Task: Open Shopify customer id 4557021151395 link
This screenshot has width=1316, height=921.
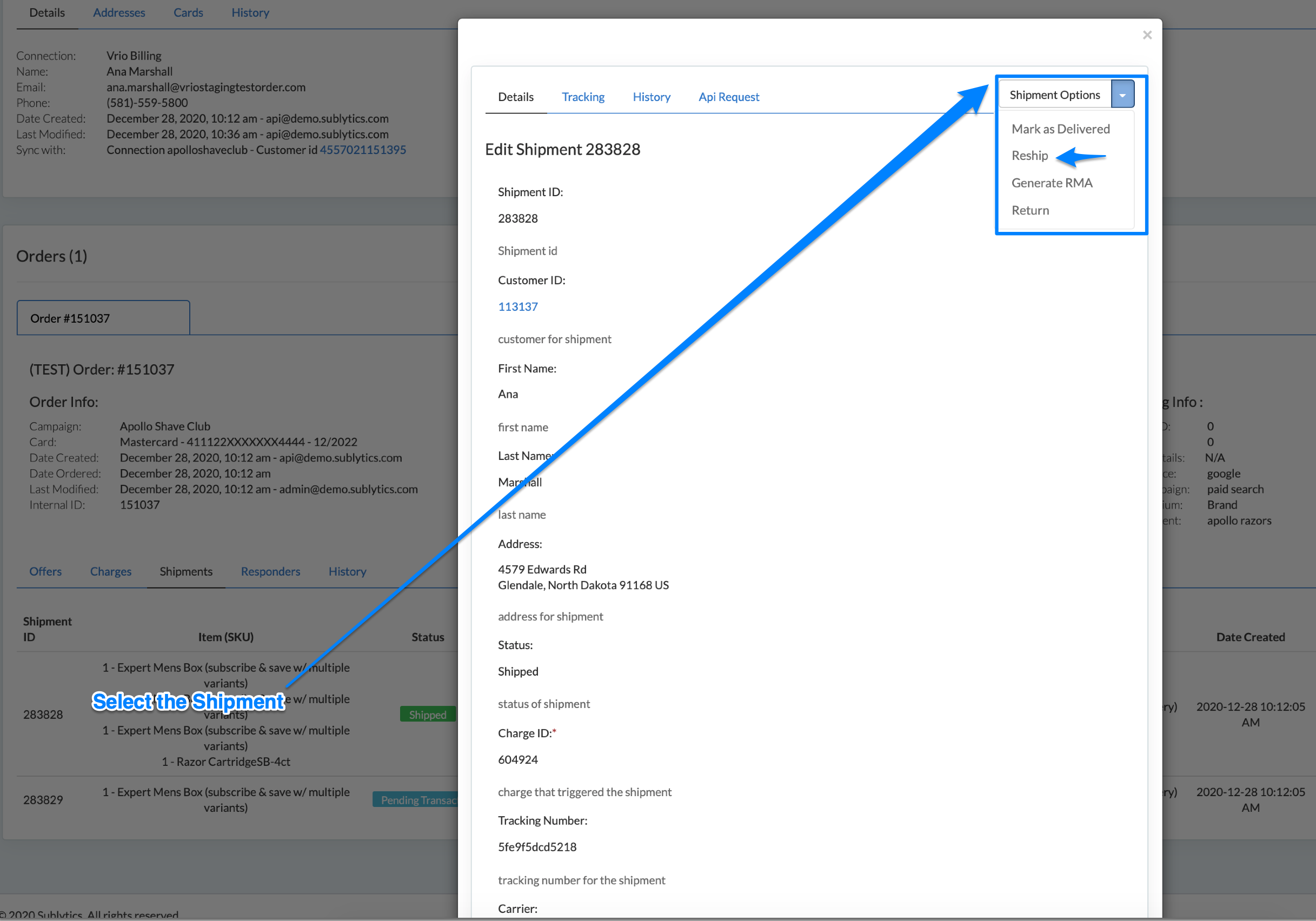Action: point(362,150)
